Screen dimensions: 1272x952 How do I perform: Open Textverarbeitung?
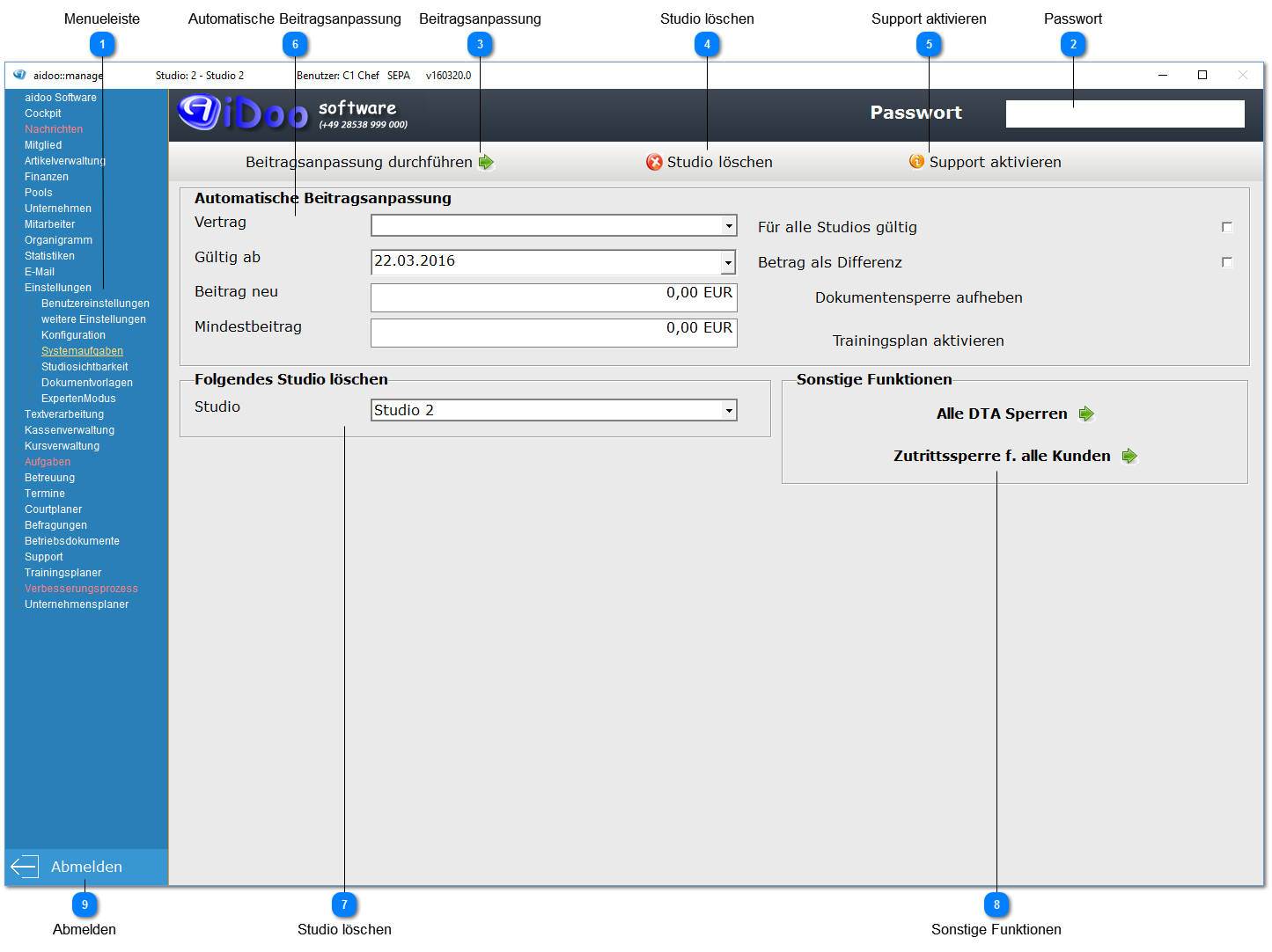tap(64, 414)
